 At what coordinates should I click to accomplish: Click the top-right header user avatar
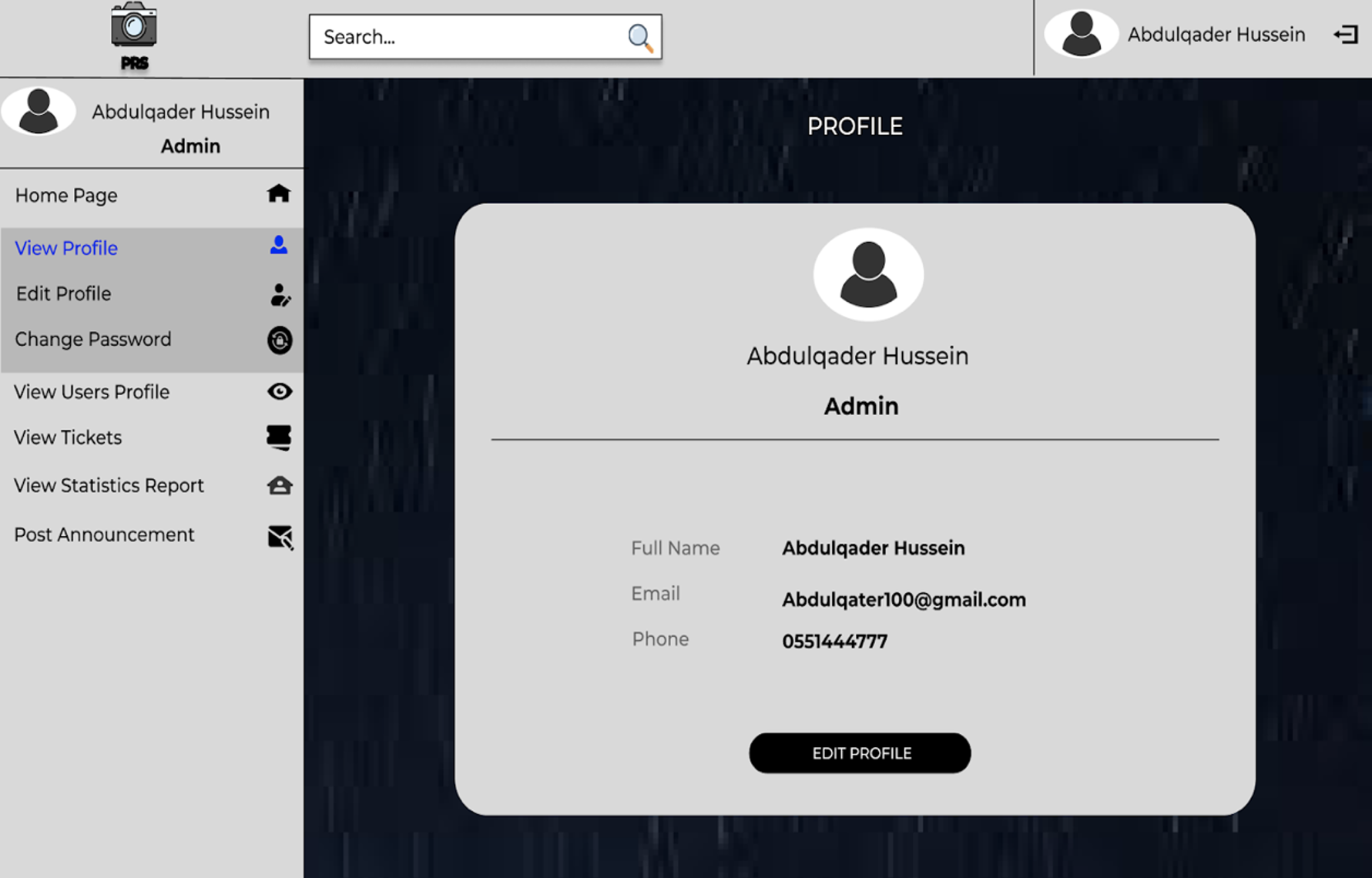tap(1081, 35)
